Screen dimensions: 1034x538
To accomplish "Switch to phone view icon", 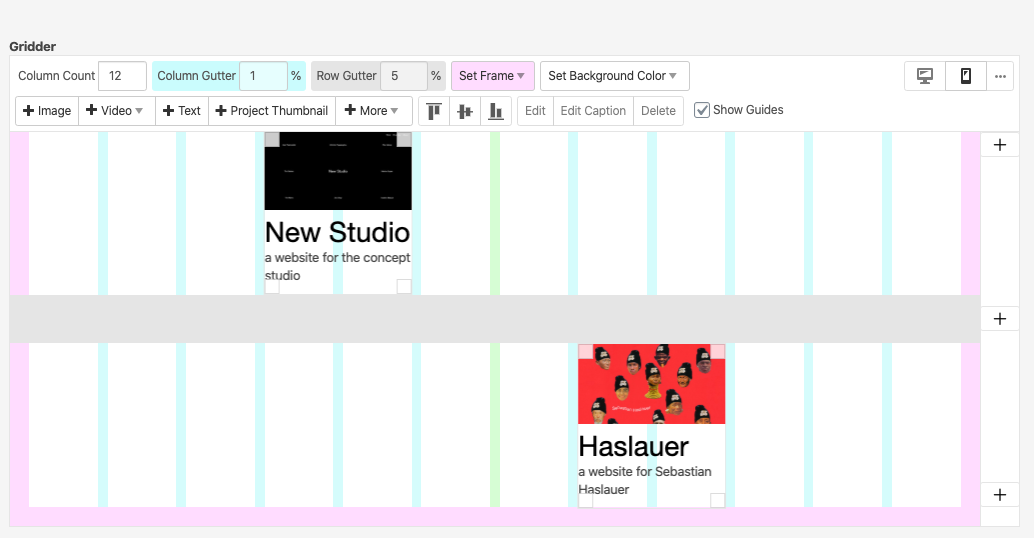I will (x=966, y=76).
